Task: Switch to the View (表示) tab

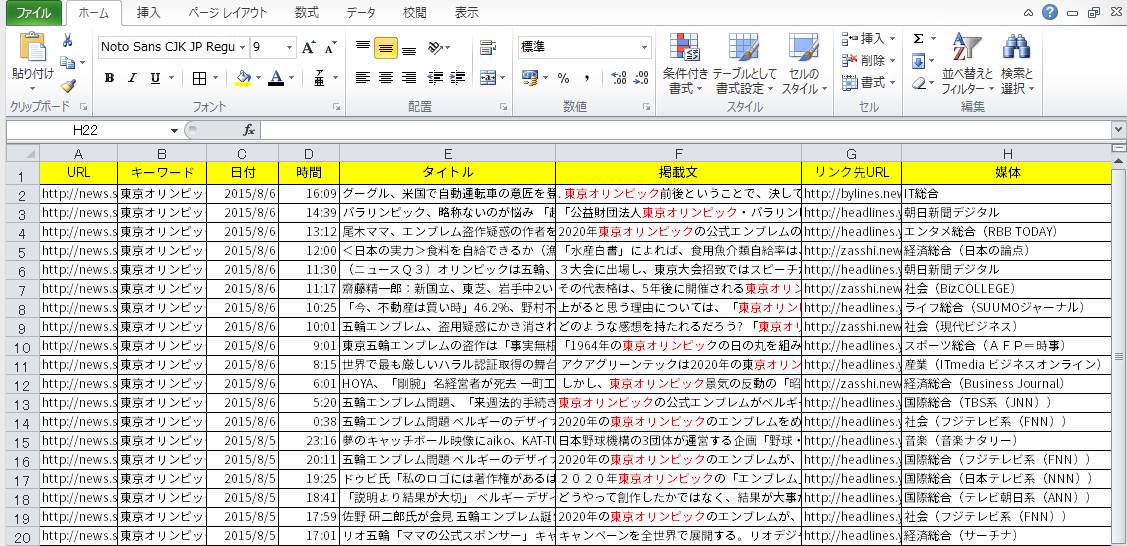Action: tap(466, 13)
